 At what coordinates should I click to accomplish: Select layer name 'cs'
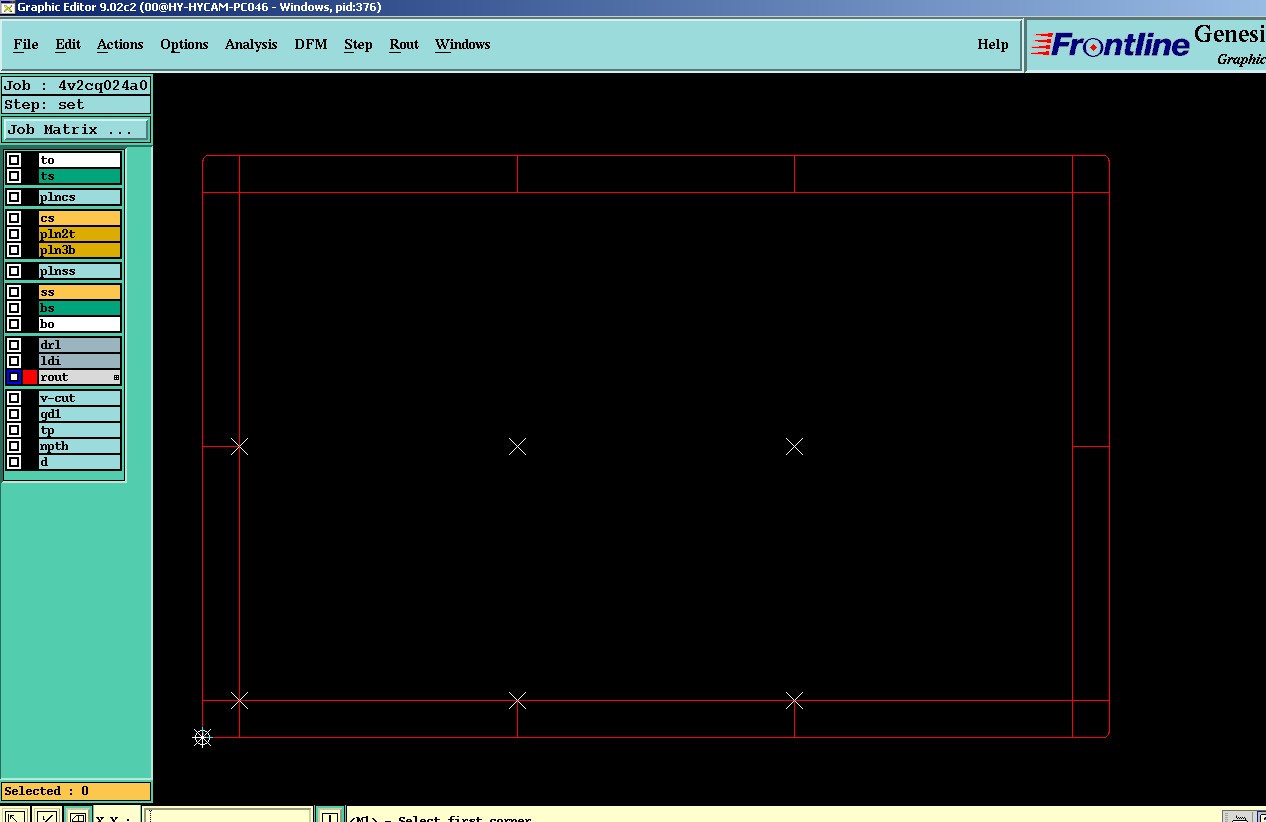[79, 218]
